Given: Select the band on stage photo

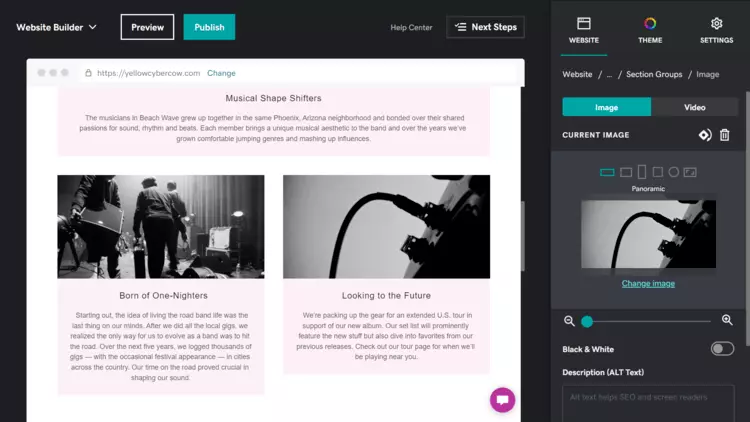Looking at the screenshot, I should coord(161,226).
